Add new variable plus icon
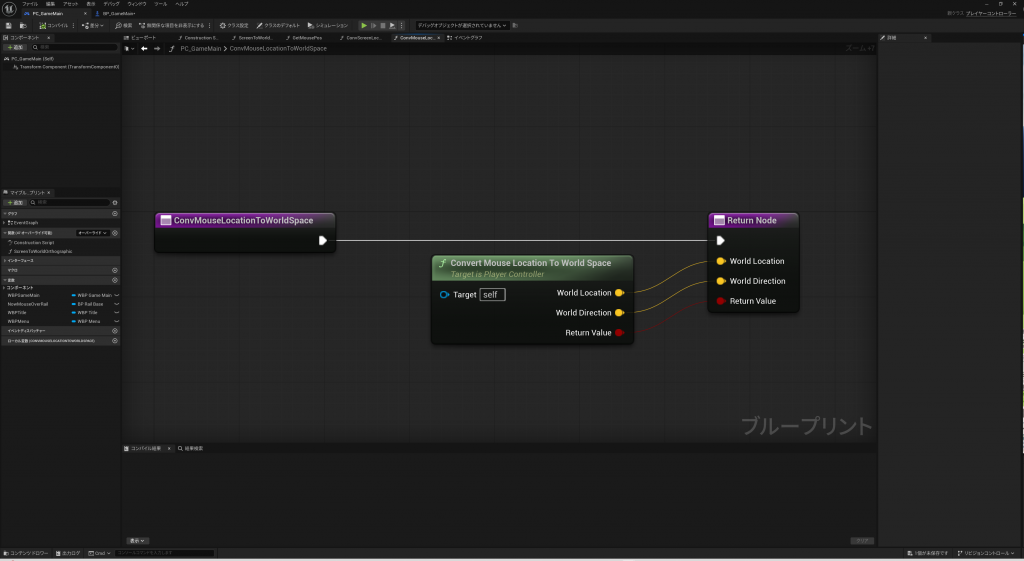This screenshot has height=561, width=1024. click(x=115, y=280)
